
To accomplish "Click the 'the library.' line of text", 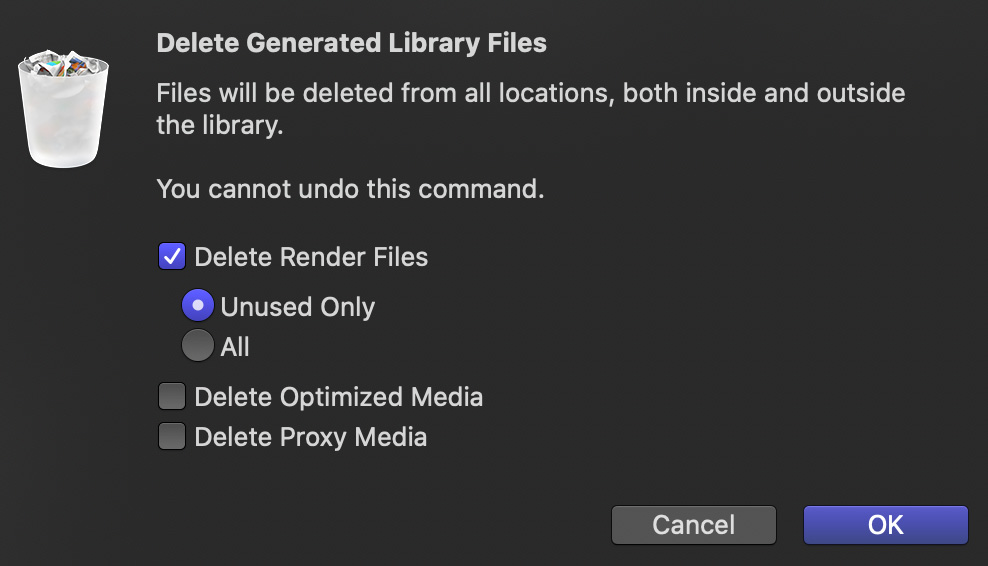I will coord(220,125).
